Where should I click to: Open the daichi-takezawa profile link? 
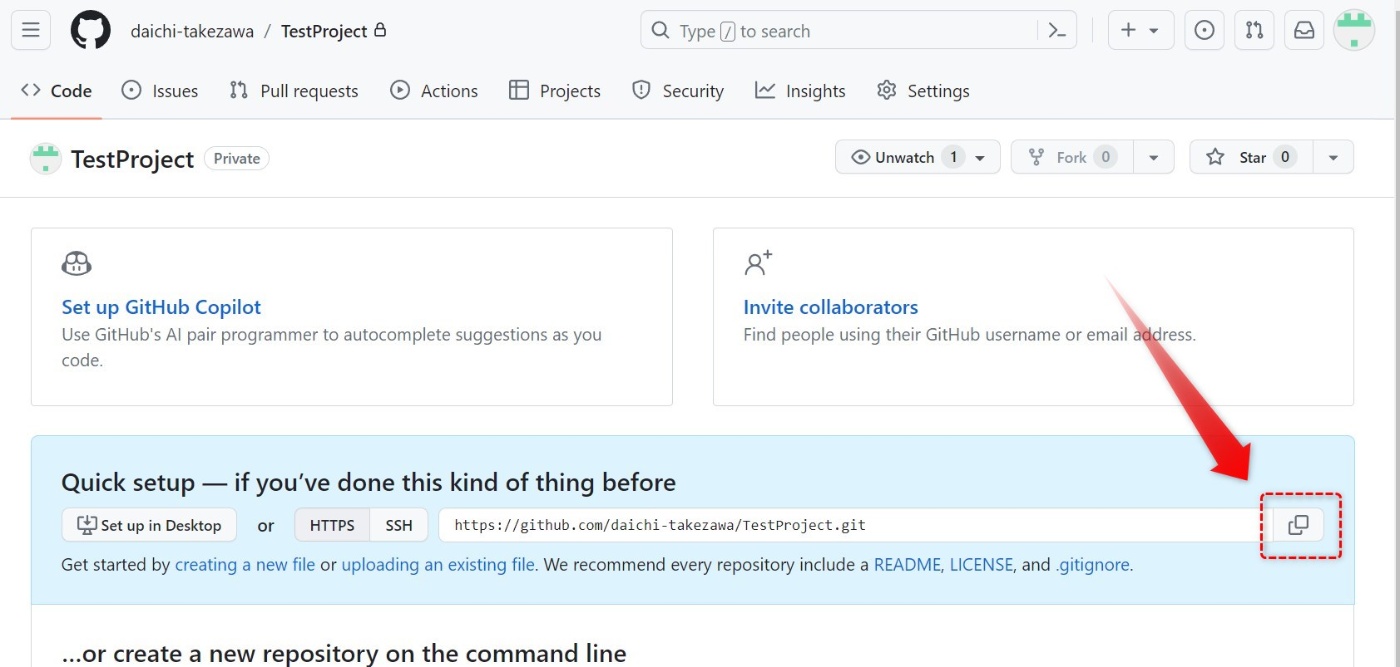(192, 31)
